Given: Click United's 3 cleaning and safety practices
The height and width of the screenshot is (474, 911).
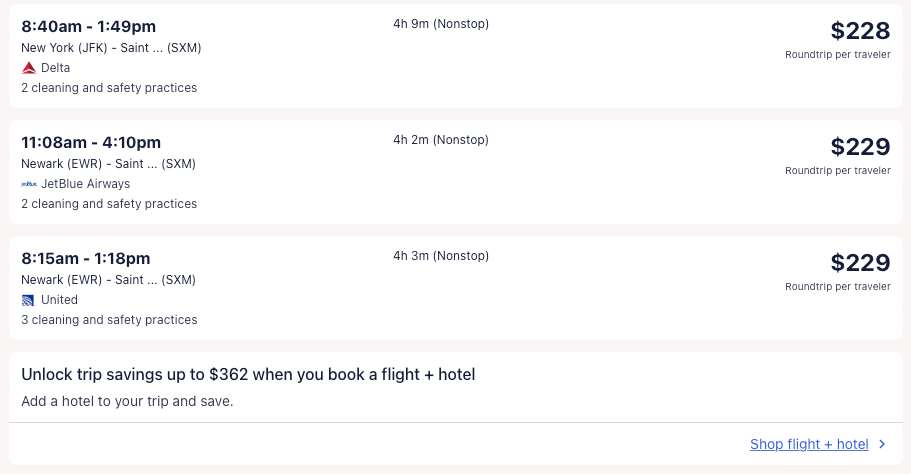Looking at the screenshot, I should (x=109, y=320).
